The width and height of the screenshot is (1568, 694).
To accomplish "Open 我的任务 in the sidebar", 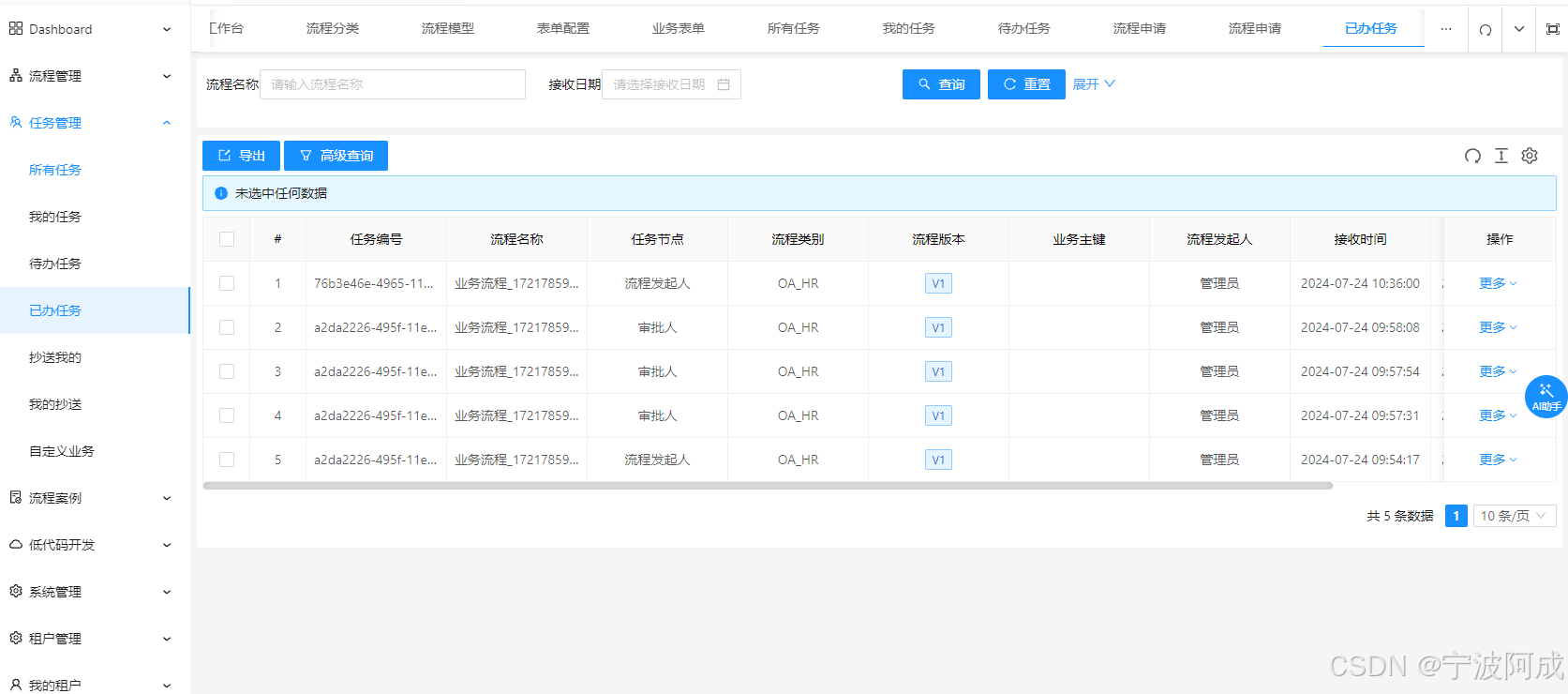I will 55,217.
